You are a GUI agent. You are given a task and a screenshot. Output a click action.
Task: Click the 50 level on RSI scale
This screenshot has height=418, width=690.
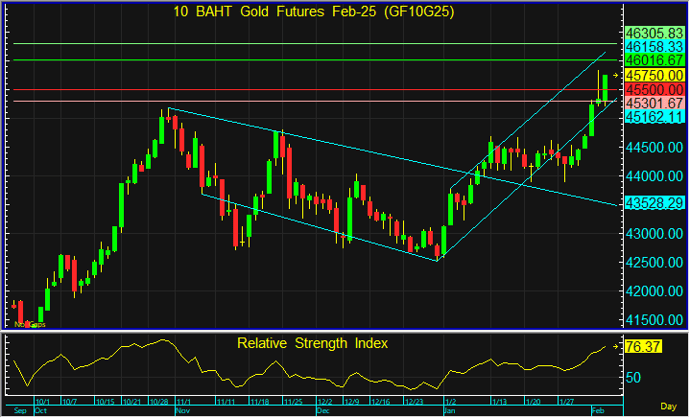click(634, 377)
